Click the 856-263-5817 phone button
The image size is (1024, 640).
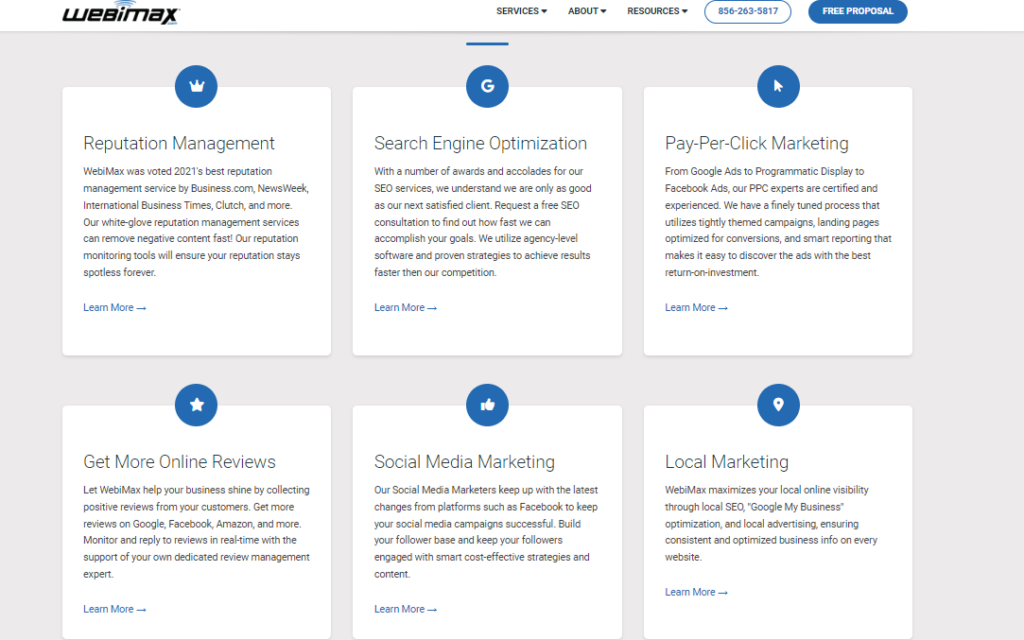(748, 11)
